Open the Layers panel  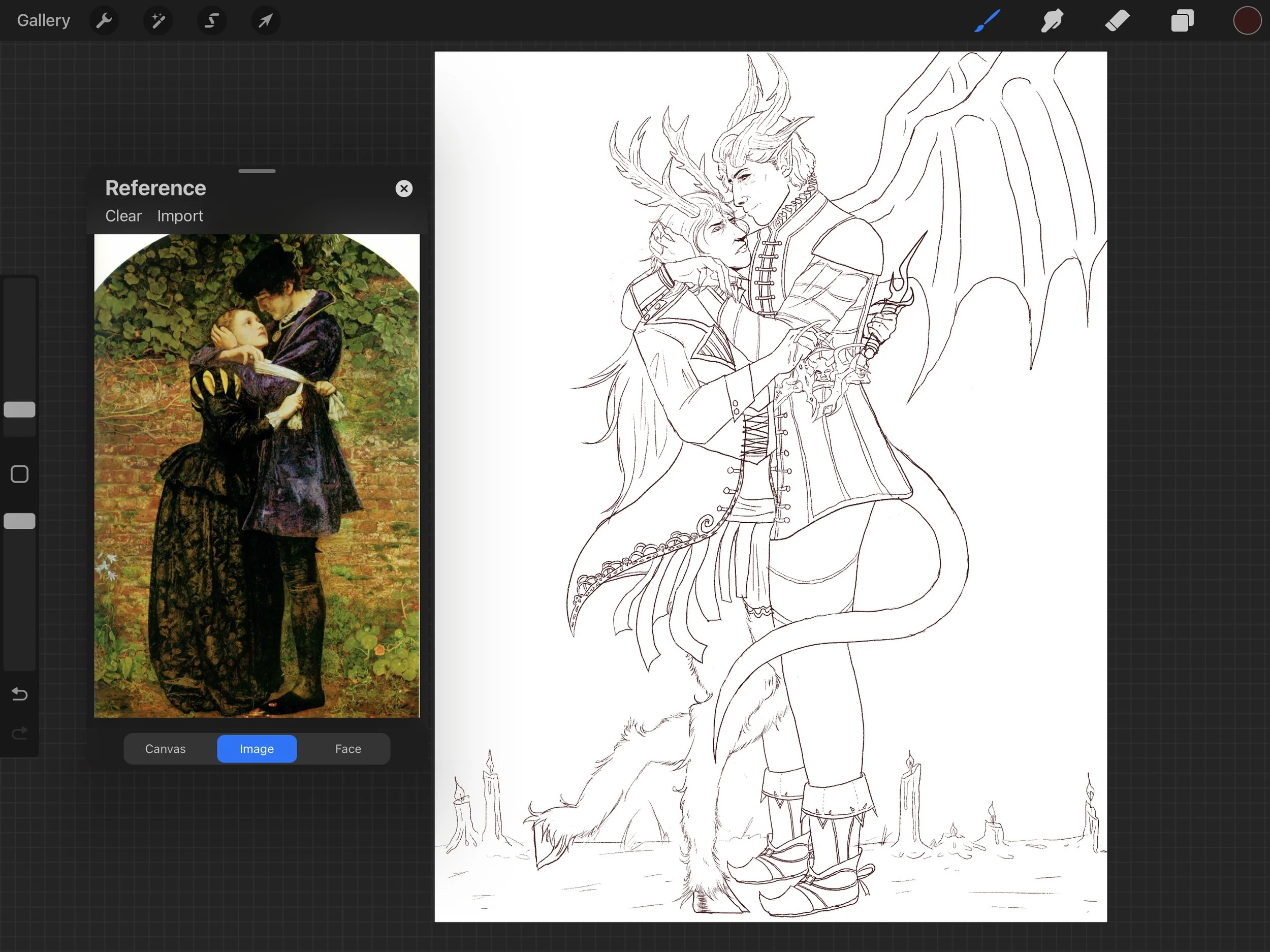[1182, 21]
